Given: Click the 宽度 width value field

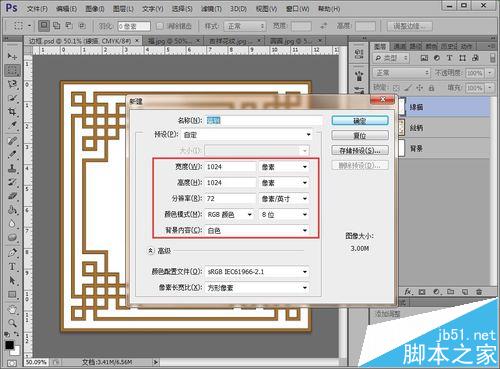Looking at the screenshot, I should 230,167.
